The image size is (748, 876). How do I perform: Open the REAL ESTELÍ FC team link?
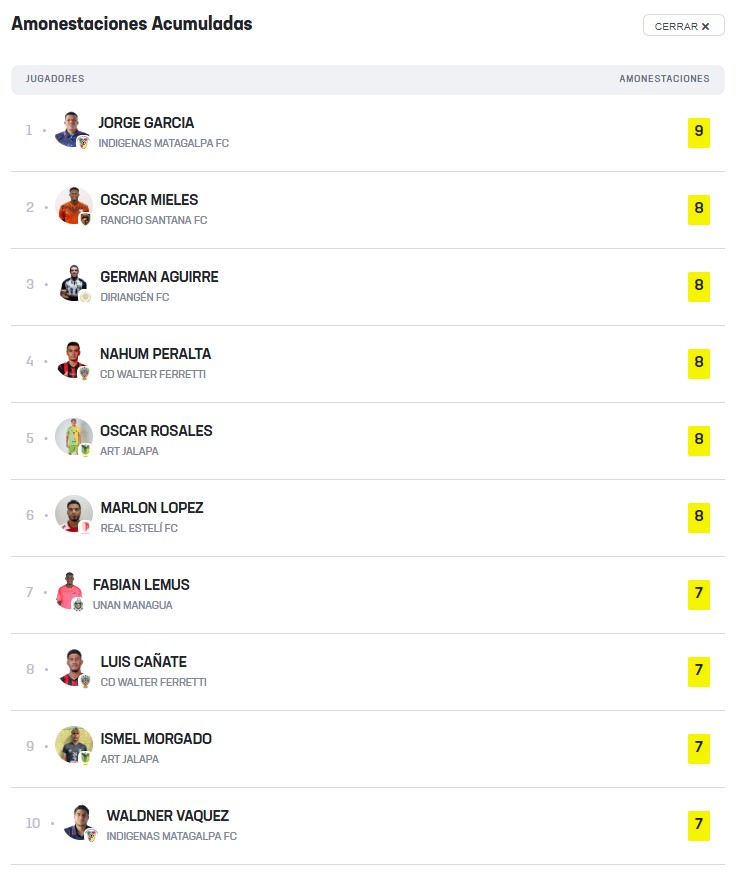coord(139,529)
